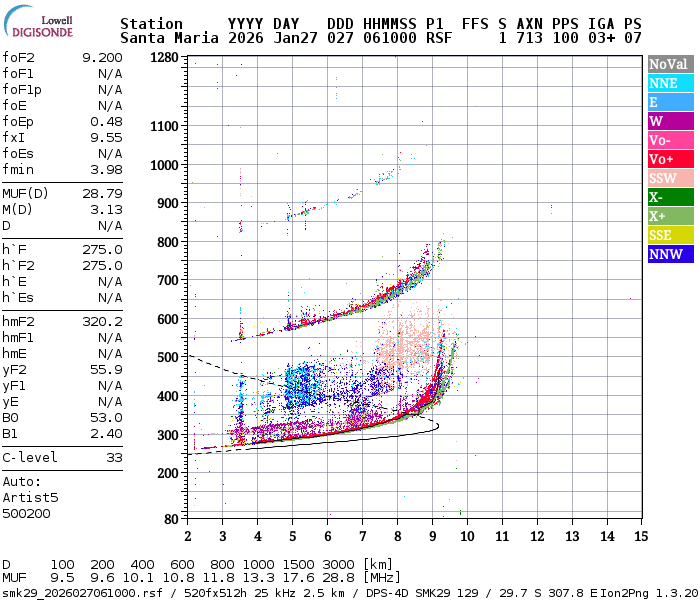This screenshot has width=700, height=600.
Task: Click the 29.7 S latitude text
Action: point(520,593)
